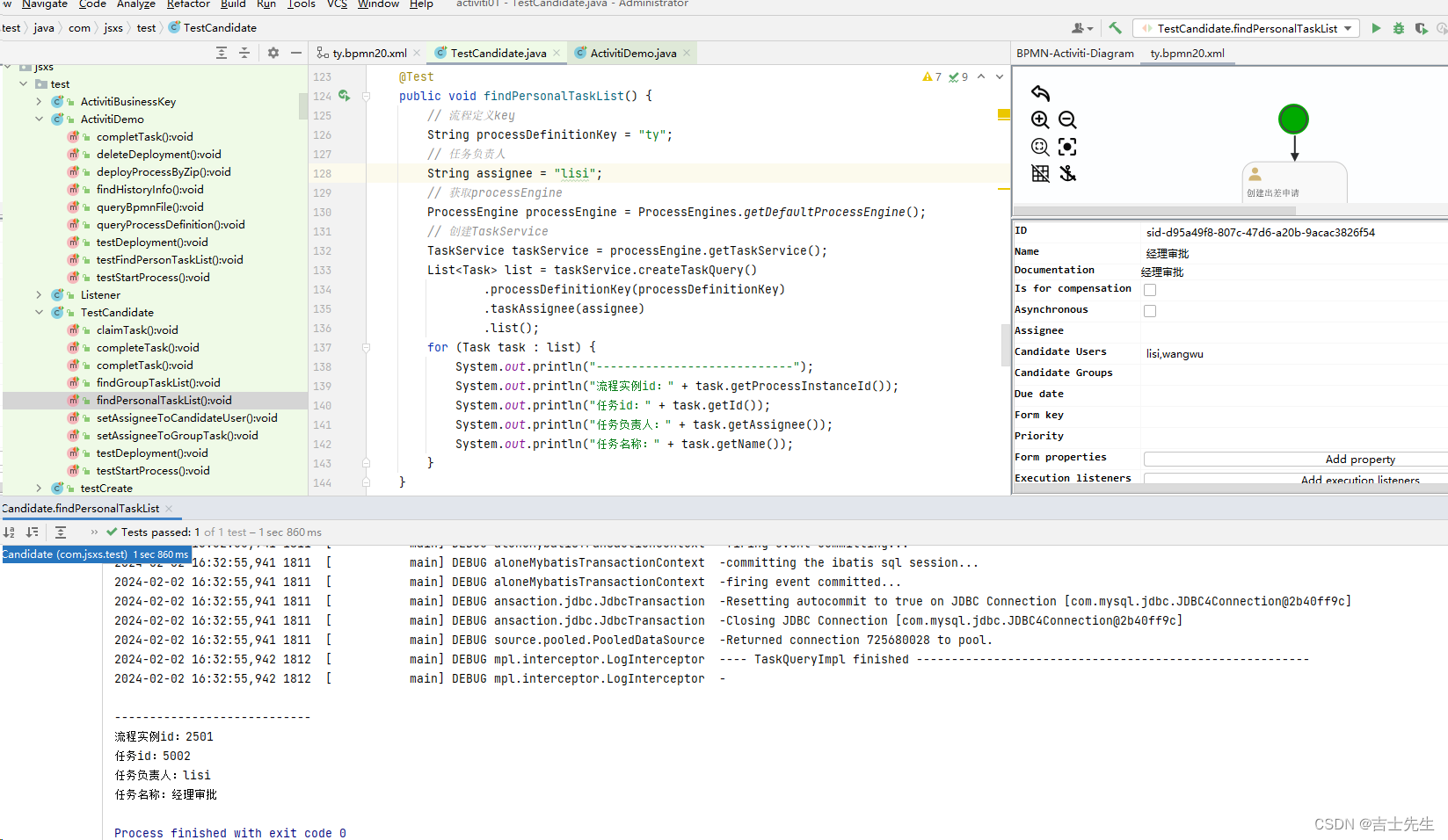Click Add property button
Viewport: 1448px width, 840px height.
pyautogui.click(x=1360, y=459)
